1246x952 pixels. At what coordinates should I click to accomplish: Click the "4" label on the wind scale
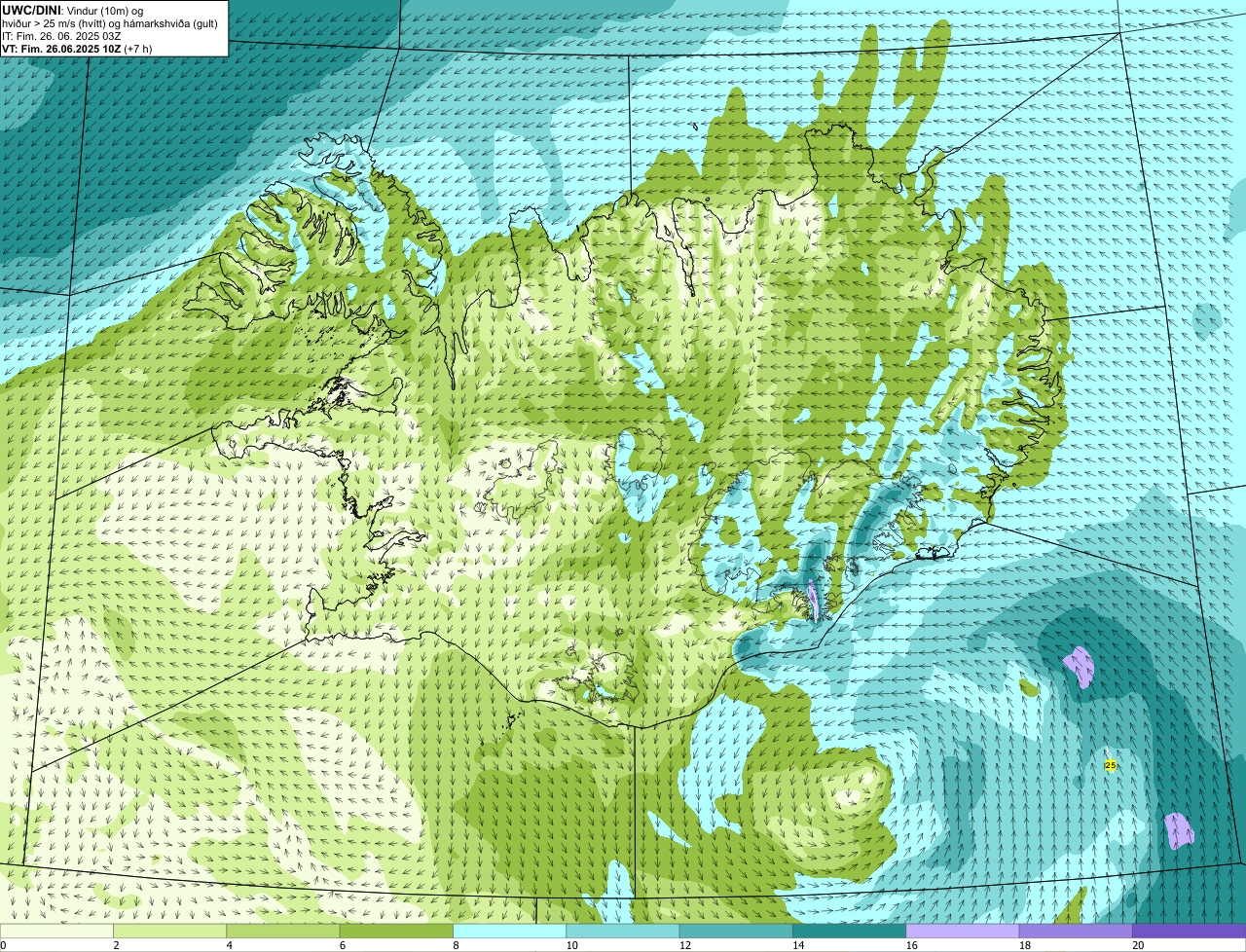tap(229, 945)
